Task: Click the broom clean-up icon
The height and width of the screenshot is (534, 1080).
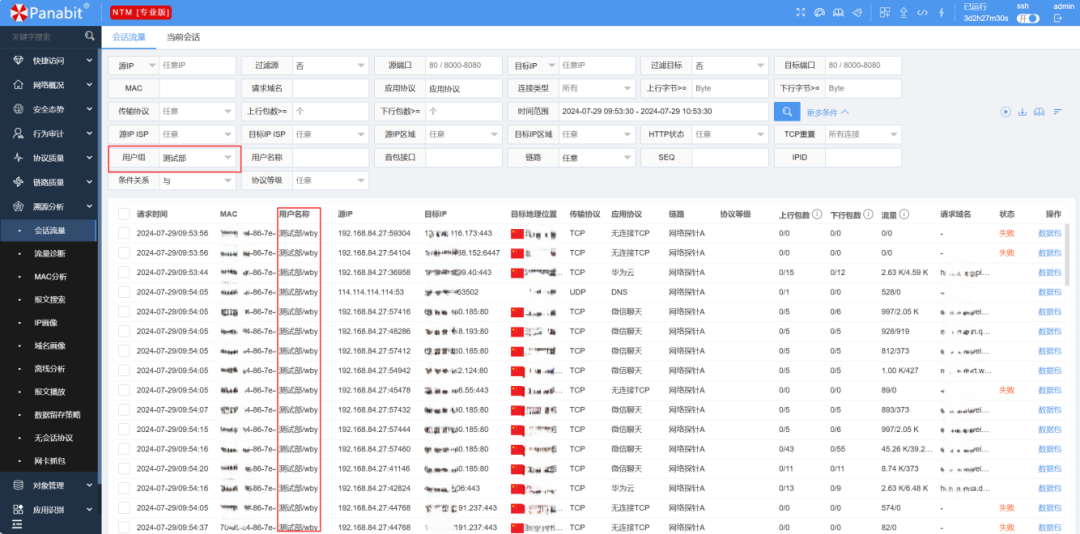Action: coord(858,12)
